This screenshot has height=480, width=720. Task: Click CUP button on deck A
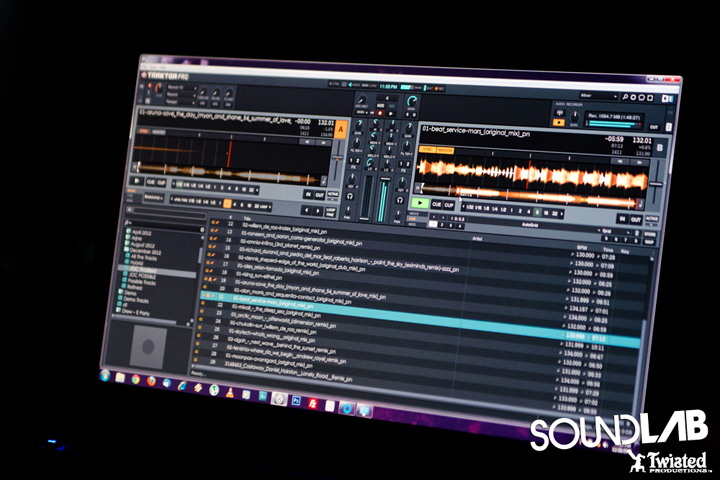161,183
